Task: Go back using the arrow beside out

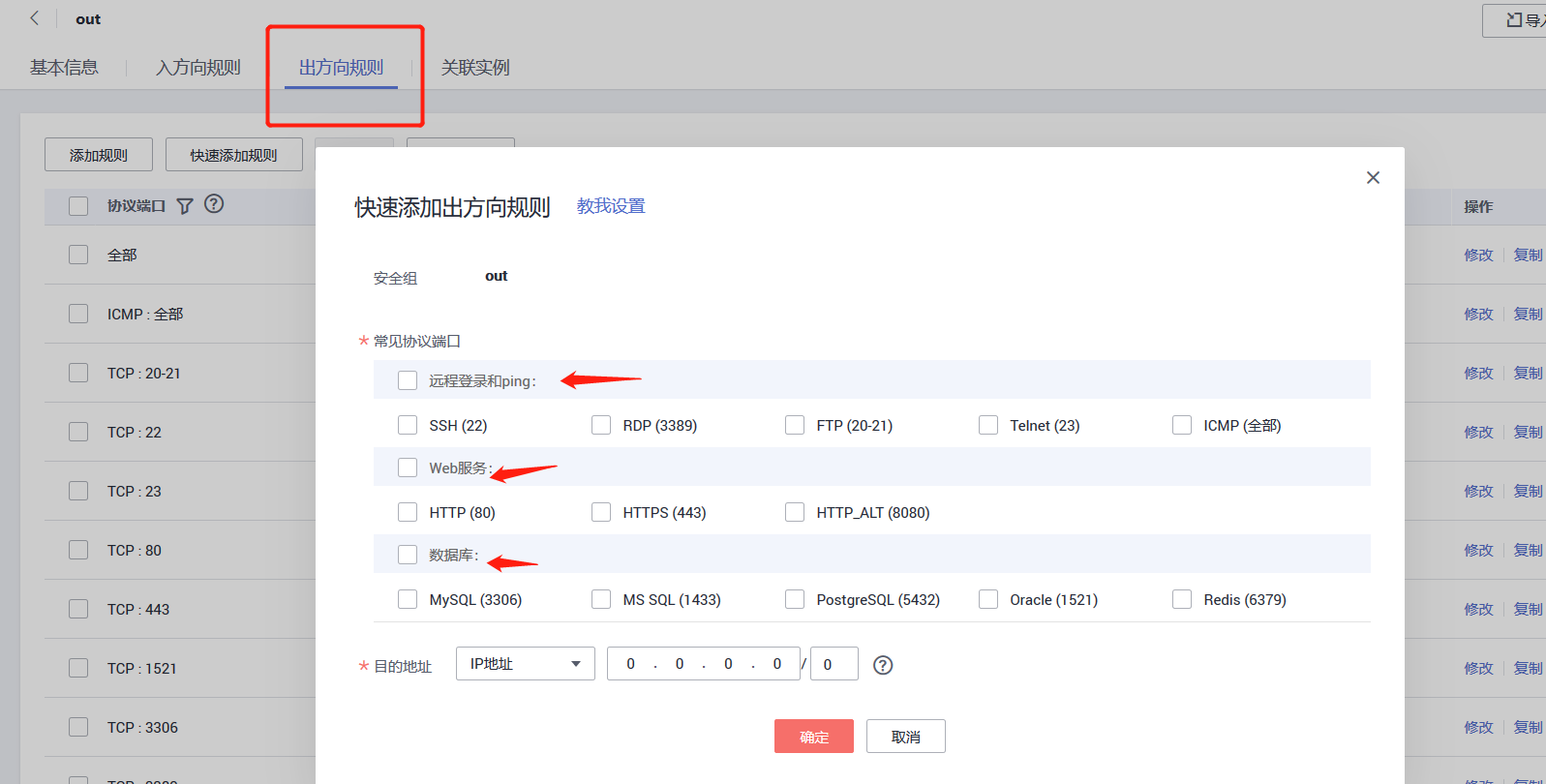Action: click(35, 18)
